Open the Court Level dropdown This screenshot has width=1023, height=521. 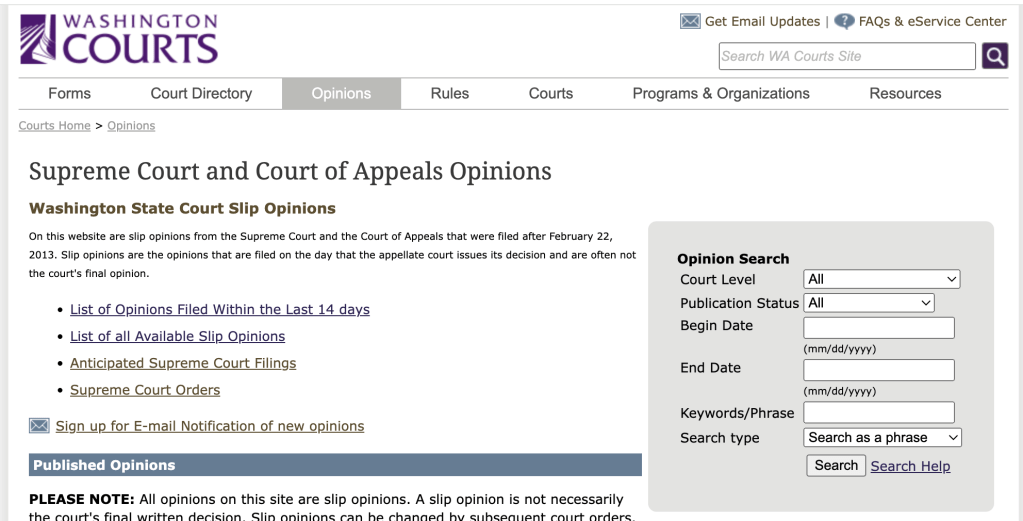coord(881,279)
